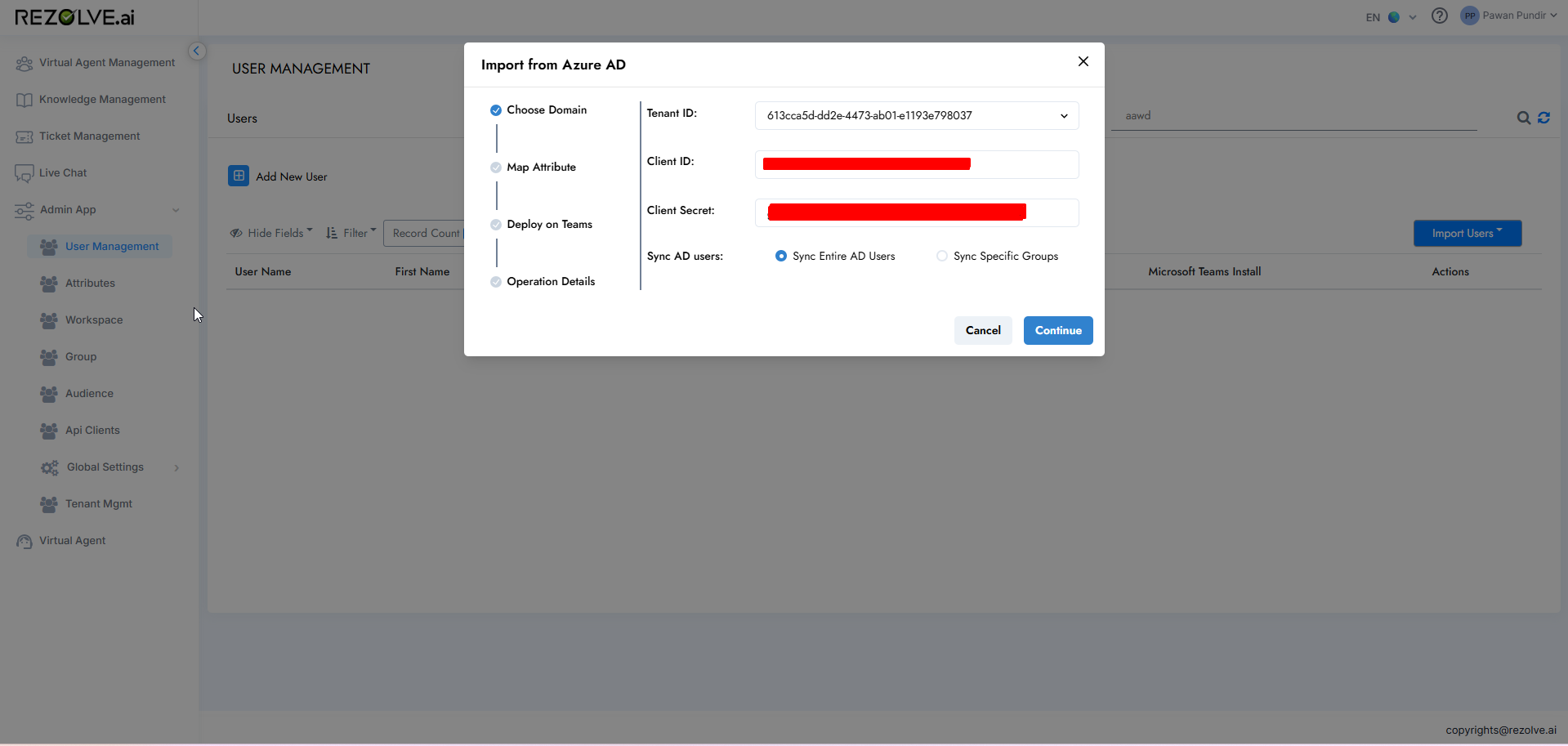Open Ticket Management menu item

tap(90, 136)
